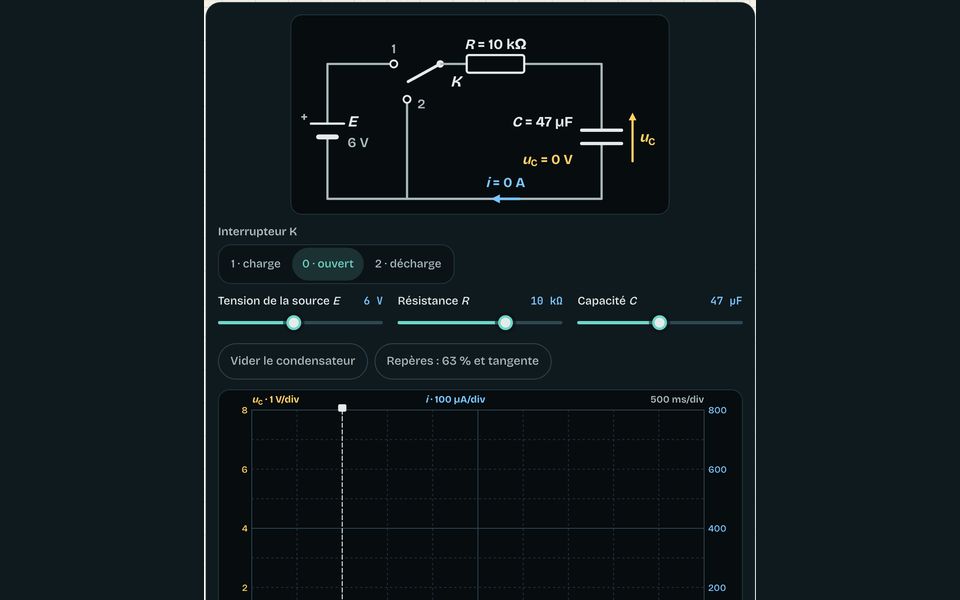Click the resistor symbol in the circuit

click(495, 64)
